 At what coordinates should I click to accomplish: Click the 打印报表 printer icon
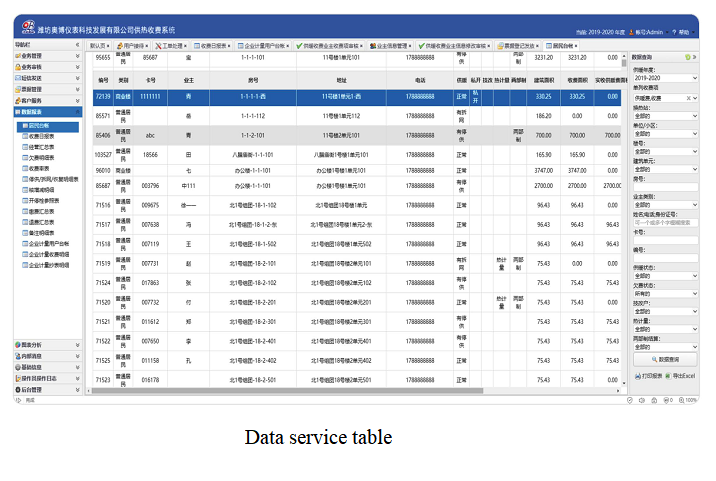coord(637,376)
